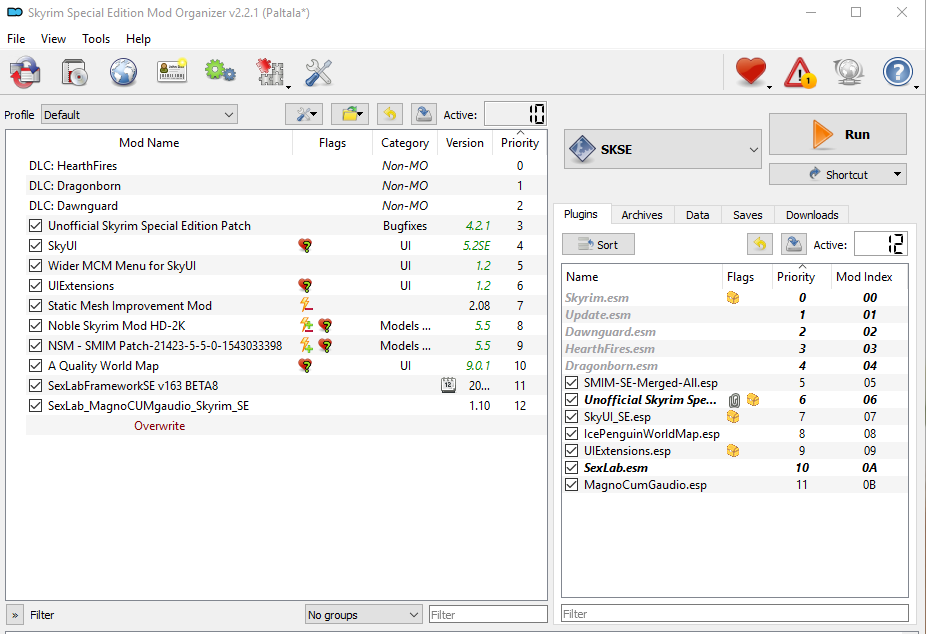Click the red heart endorse icon
This screenshot has width=926, height=634.
point(751,71)
